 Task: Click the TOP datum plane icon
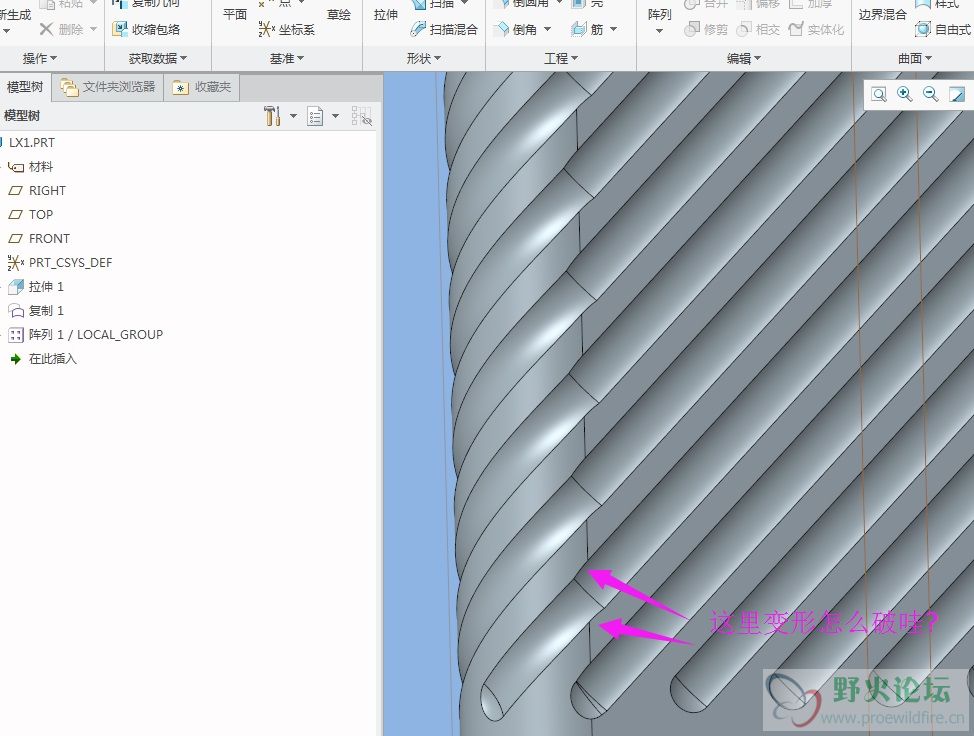tap(16, 214)
